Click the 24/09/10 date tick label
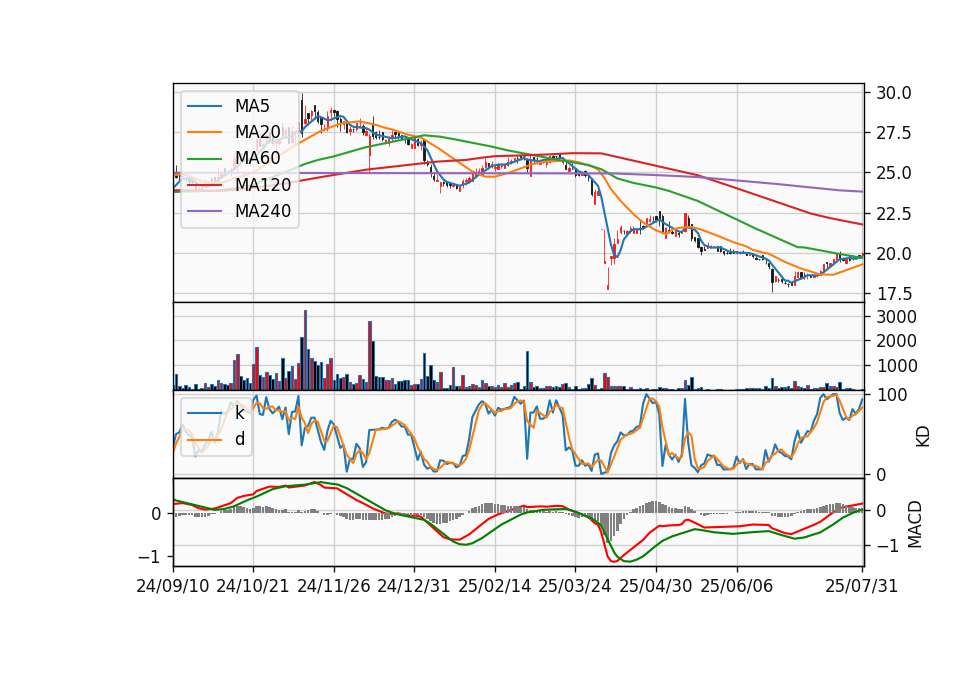 173,586
